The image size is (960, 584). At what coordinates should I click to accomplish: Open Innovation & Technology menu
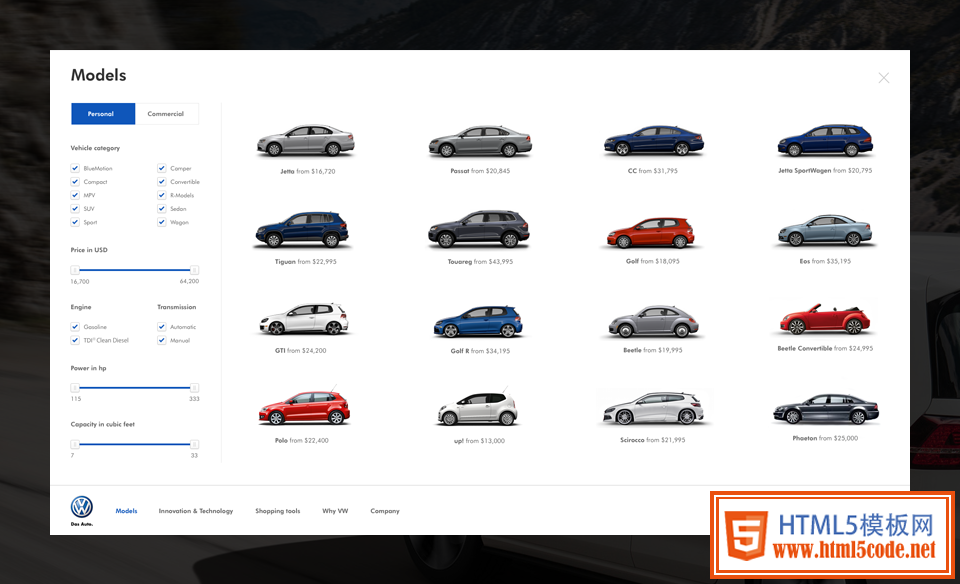point(196,511)
